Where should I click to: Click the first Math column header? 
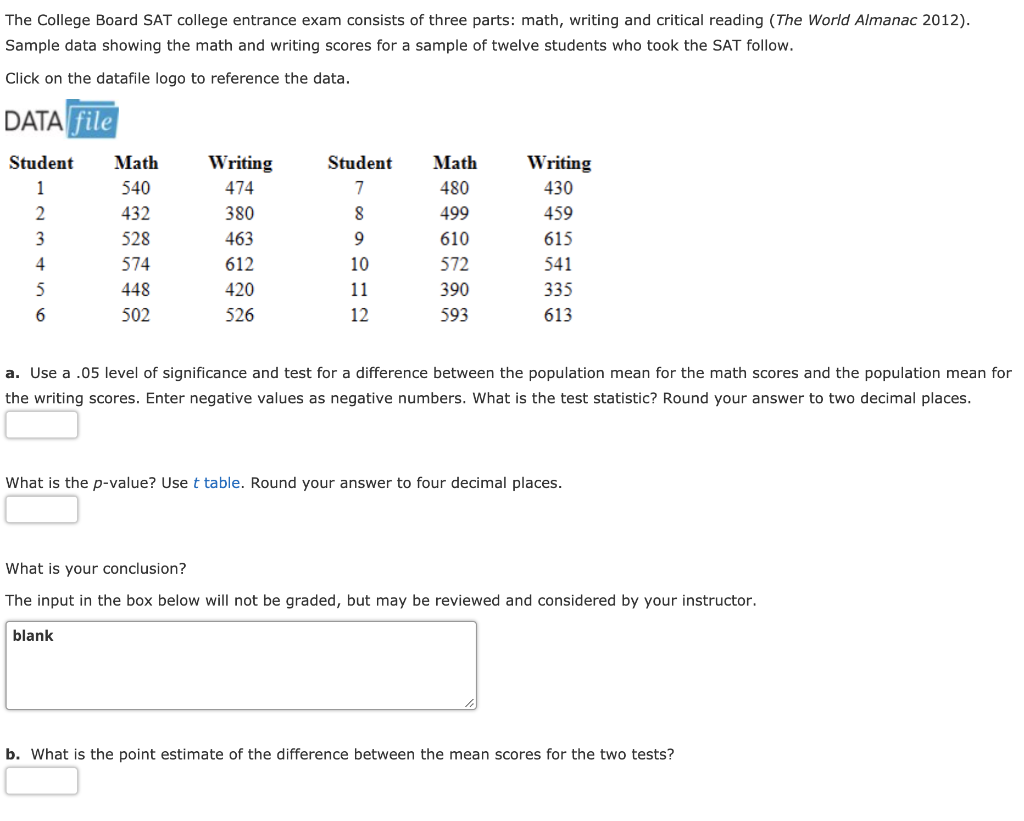point(136,163)
